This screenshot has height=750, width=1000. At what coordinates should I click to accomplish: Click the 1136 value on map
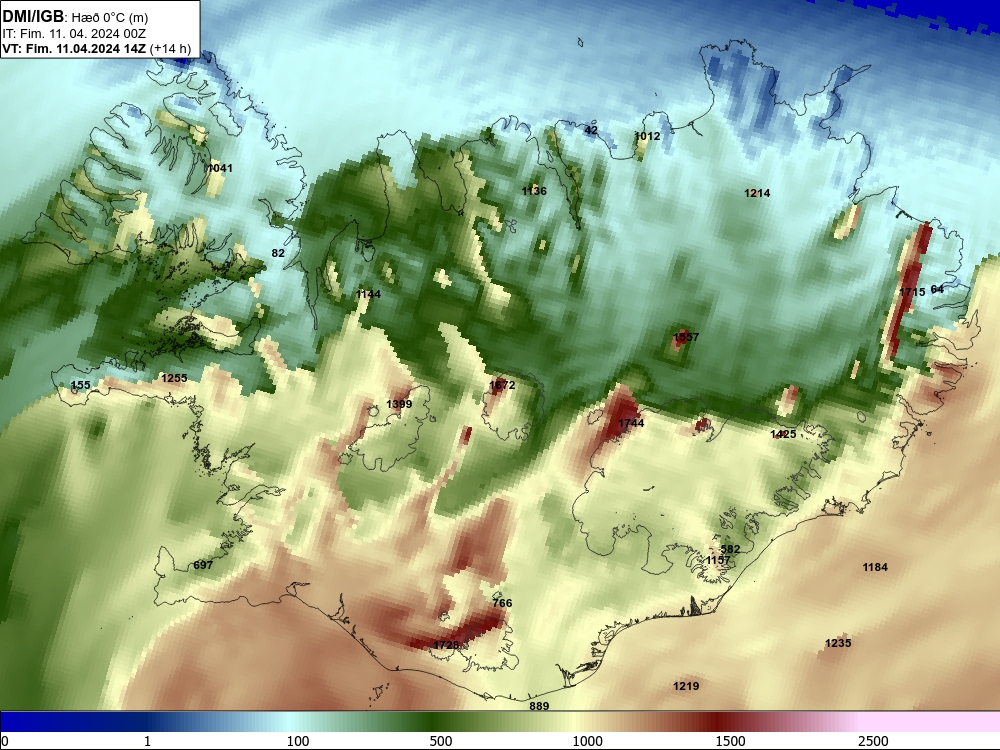(534, 191)
